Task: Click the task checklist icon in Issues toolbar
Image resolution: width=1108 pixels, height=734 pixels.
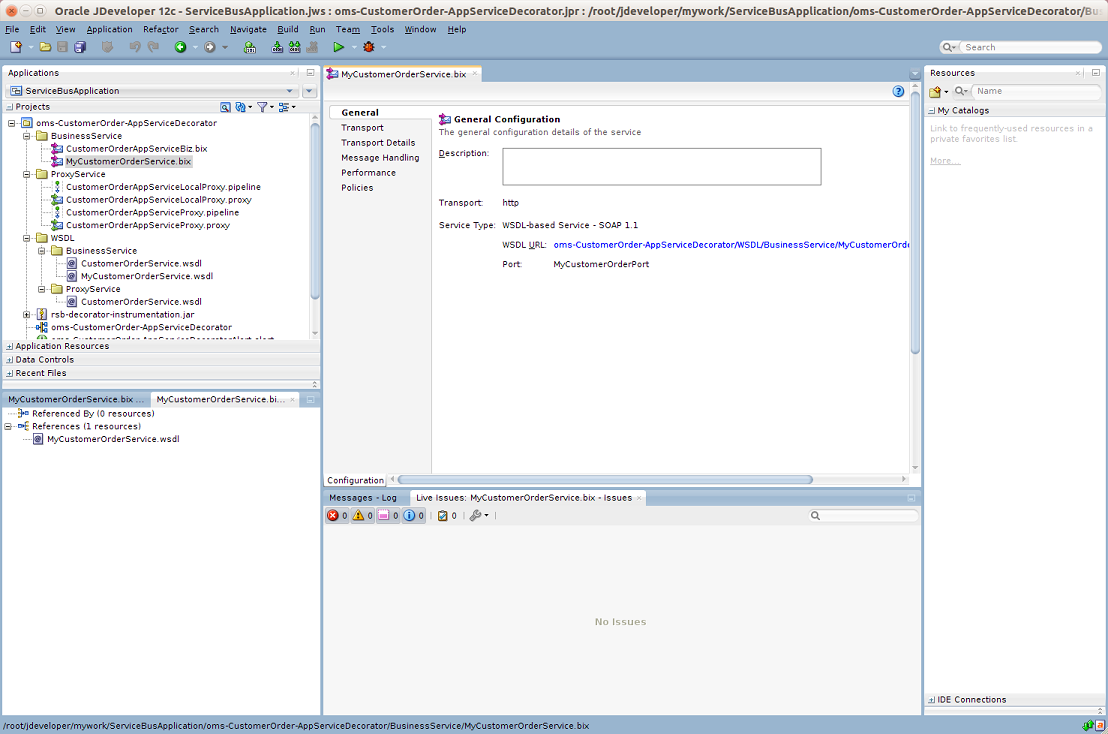Action: pos(442,516)
